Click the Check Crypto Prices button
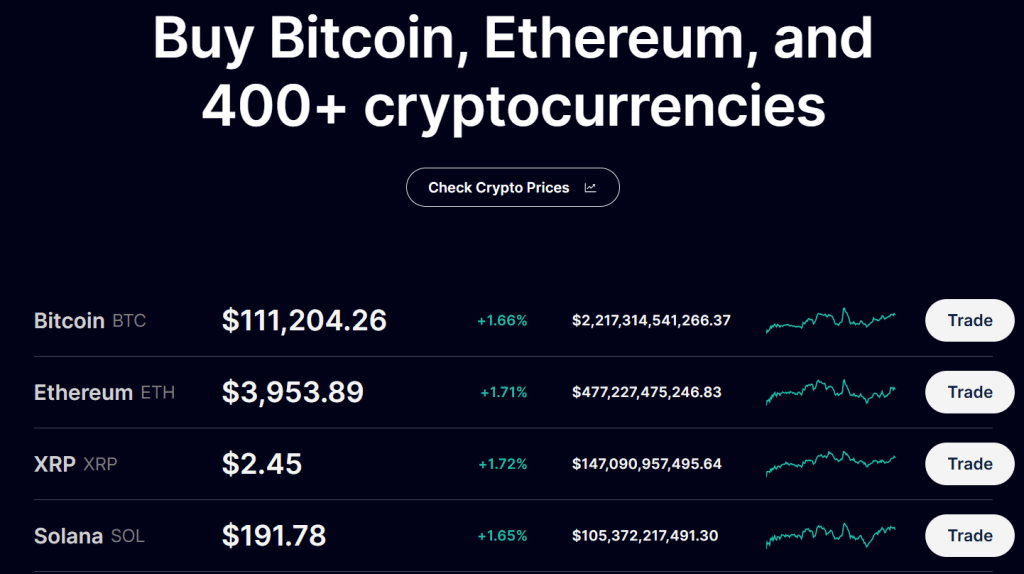 click(511, 188)
